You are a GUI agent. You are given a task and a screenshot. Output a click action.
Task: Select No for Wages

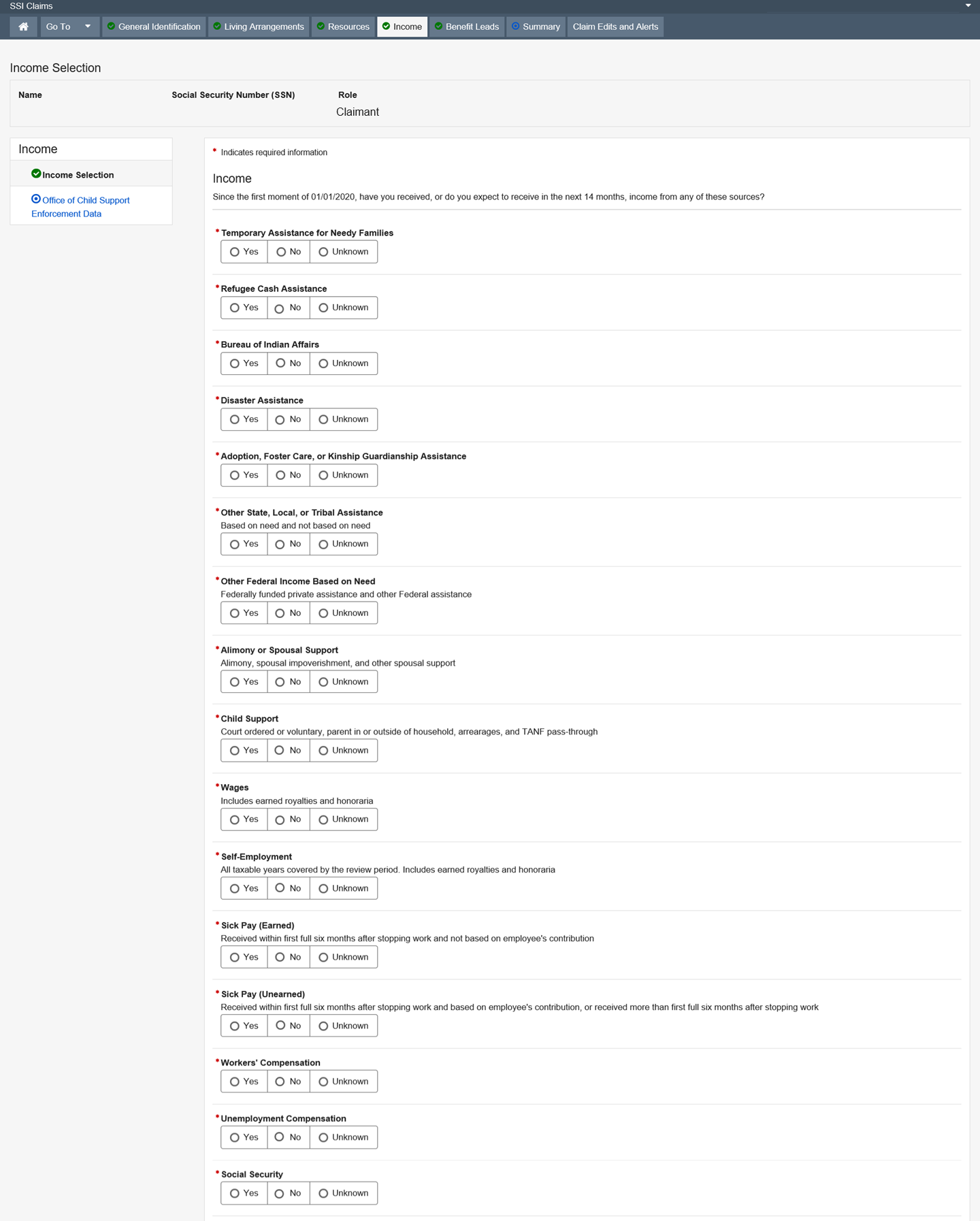pyautogui.click(x=280, y=819)
